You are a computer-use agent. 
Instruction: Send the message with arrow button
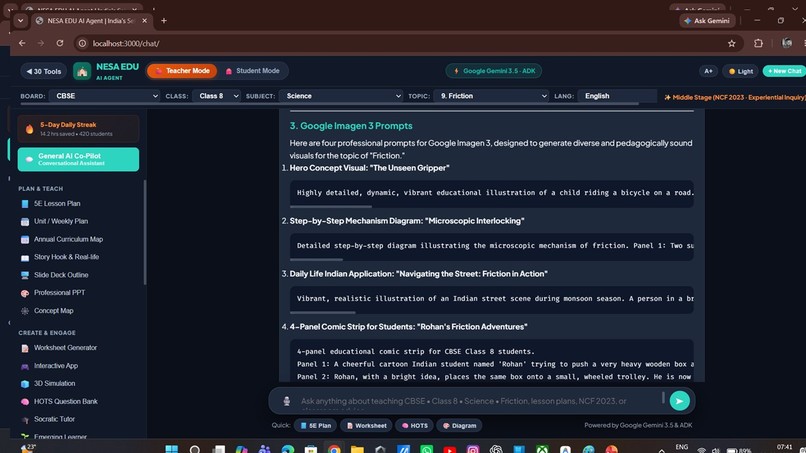click(680, 401)
